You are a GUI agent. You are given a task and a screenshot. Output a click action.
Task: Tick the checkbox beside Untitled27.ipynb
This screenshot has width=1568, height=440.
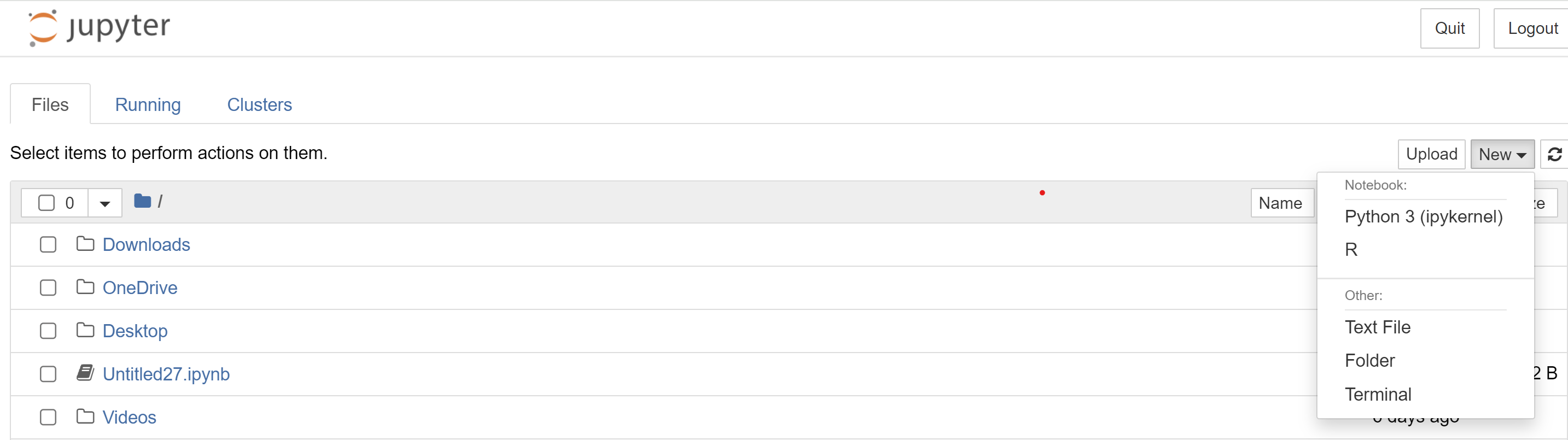point(48,374)
